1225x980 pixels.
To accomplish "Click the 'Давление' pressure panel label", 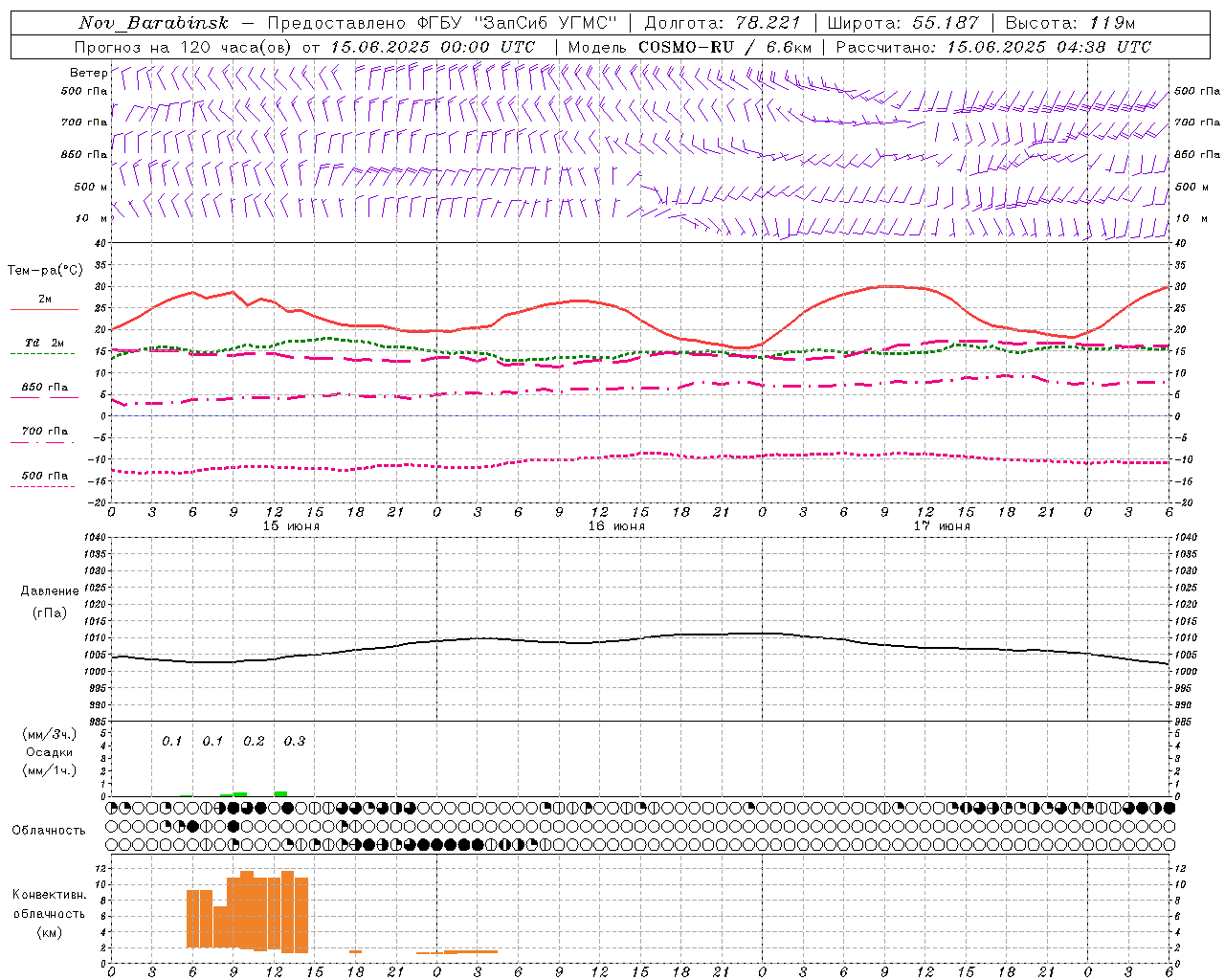I will (50, 591).
